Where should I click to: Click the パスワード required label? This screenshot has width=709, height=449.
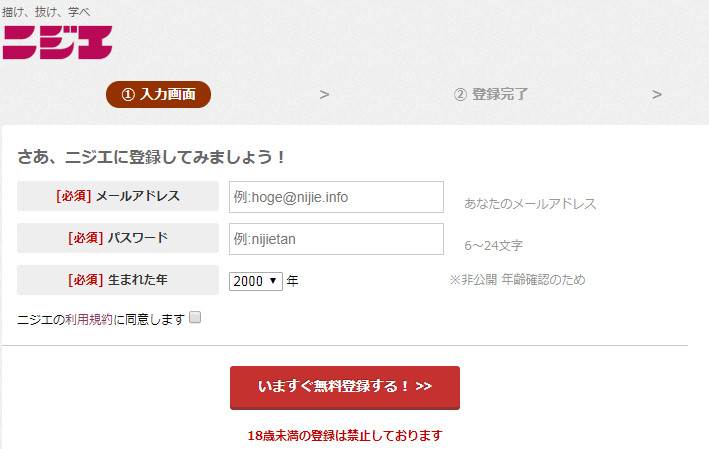click(x=118, y=238)
